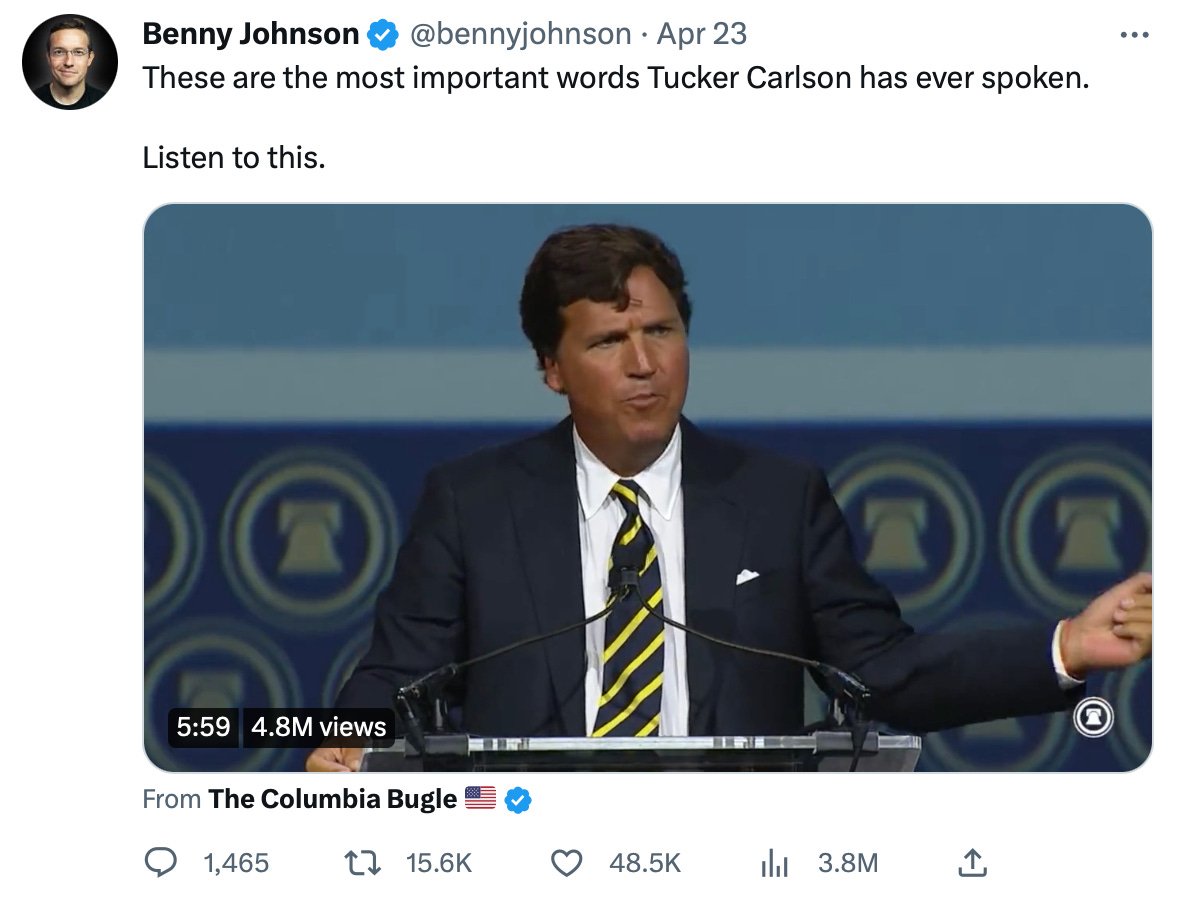Click the 4.8M views video label
The image size is (1184, 904).
point(318,726)
